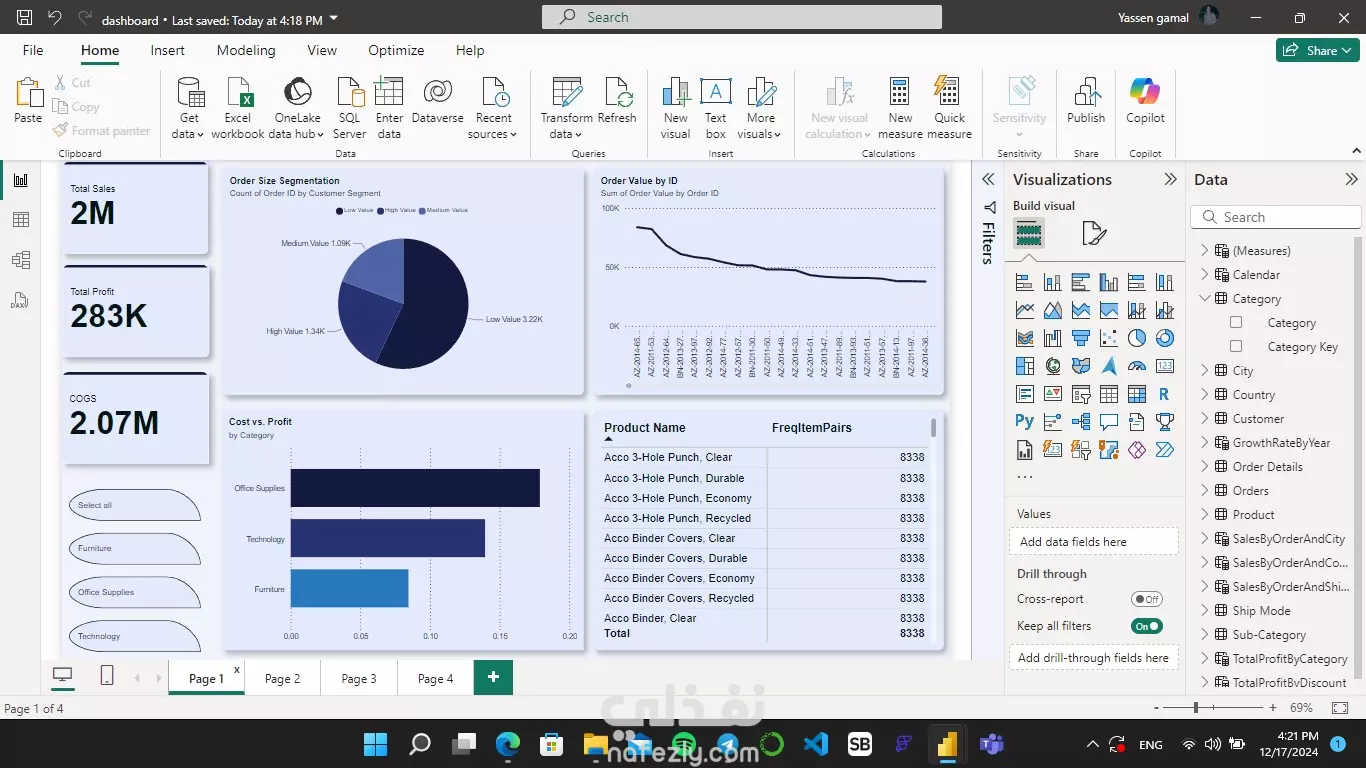This screenshot has height=768, width=1366.
Task: Add a new page with plus button
Action: click(x=493, y=677)
